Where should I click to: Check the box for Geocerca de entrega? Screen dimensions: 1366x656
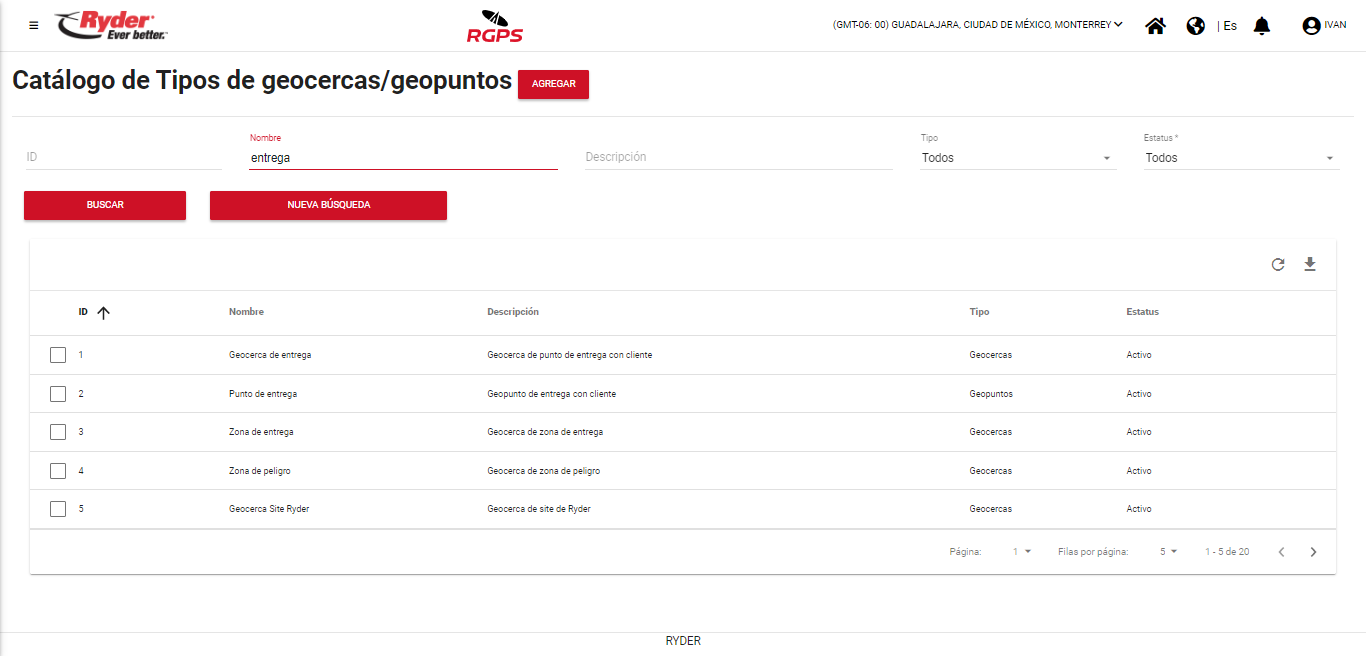click(x=58, y=355)
